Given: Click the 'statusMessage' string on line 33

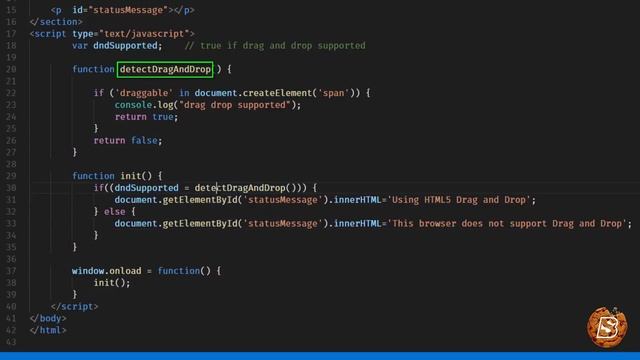Looking at the screenshot, I should [283, 223].
